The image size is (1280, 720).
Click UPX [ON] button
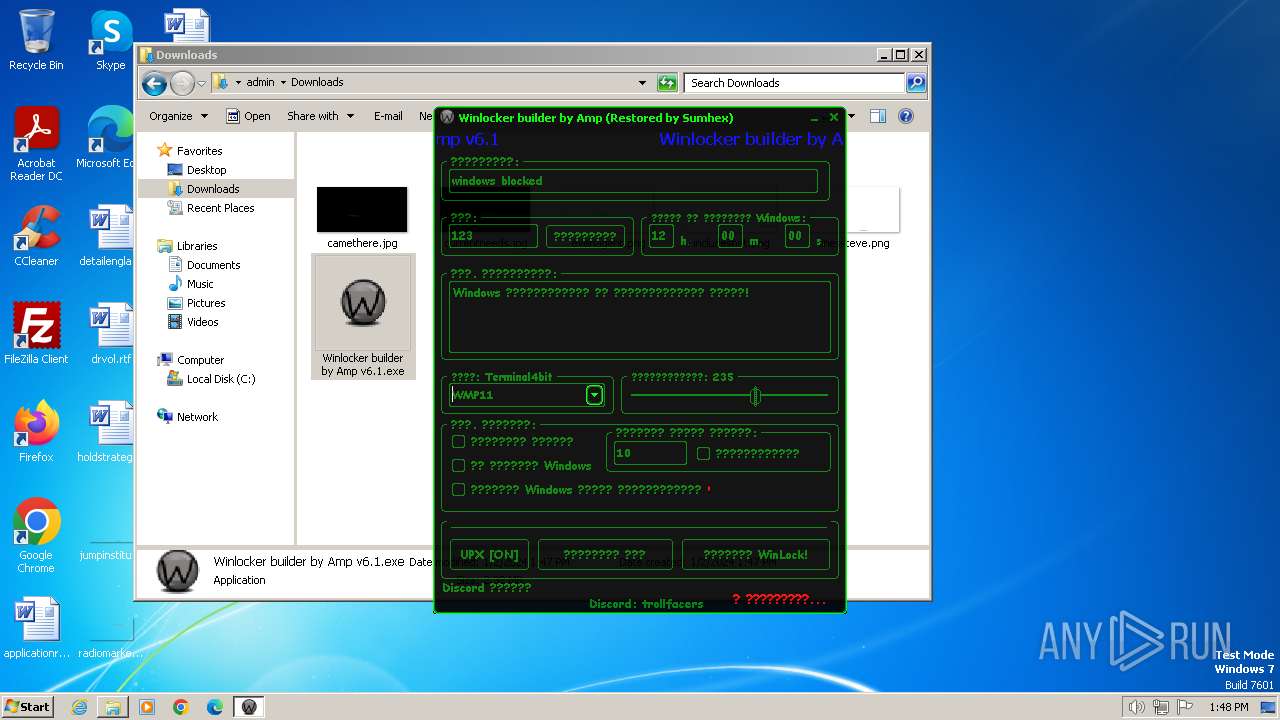pyautogui.click(x=489, y=554)
